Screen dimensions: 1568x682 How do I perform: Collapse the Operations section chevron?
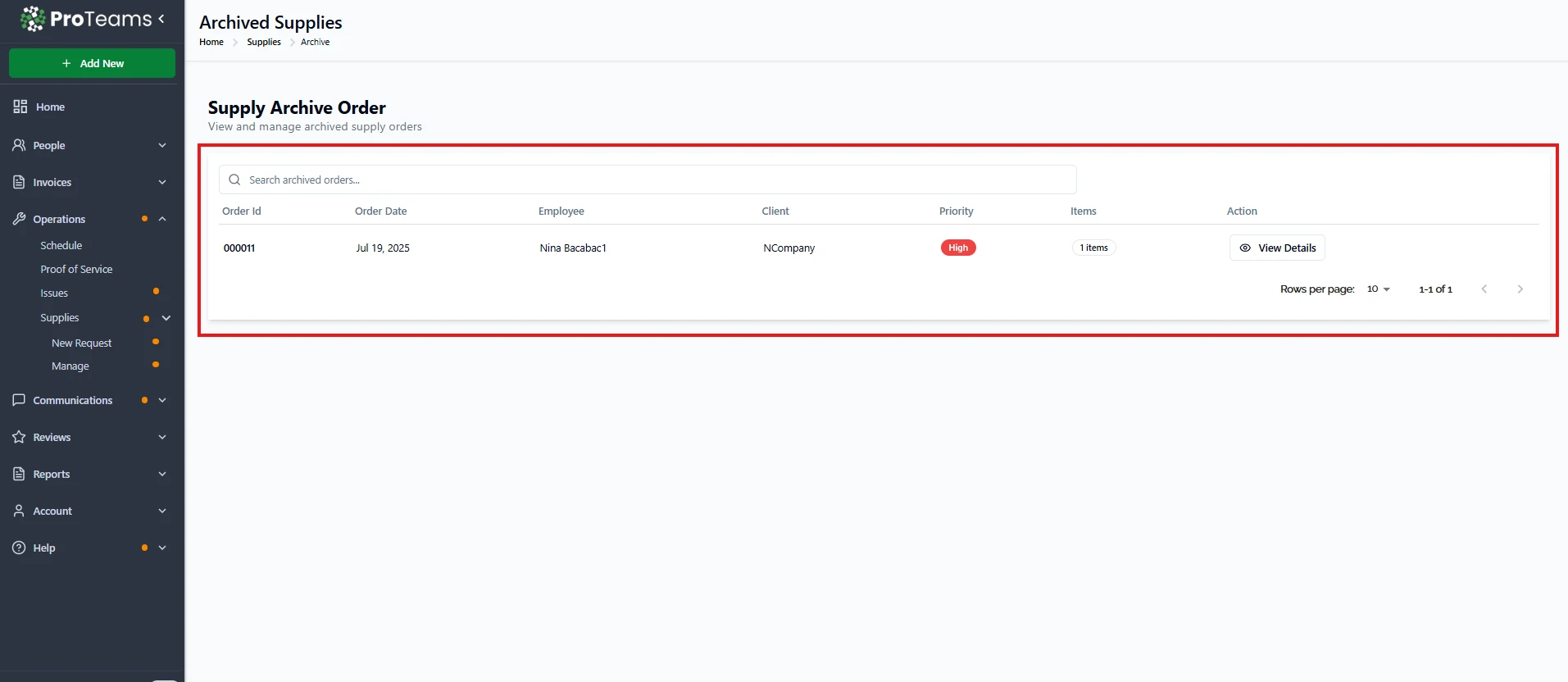point(162,219)
